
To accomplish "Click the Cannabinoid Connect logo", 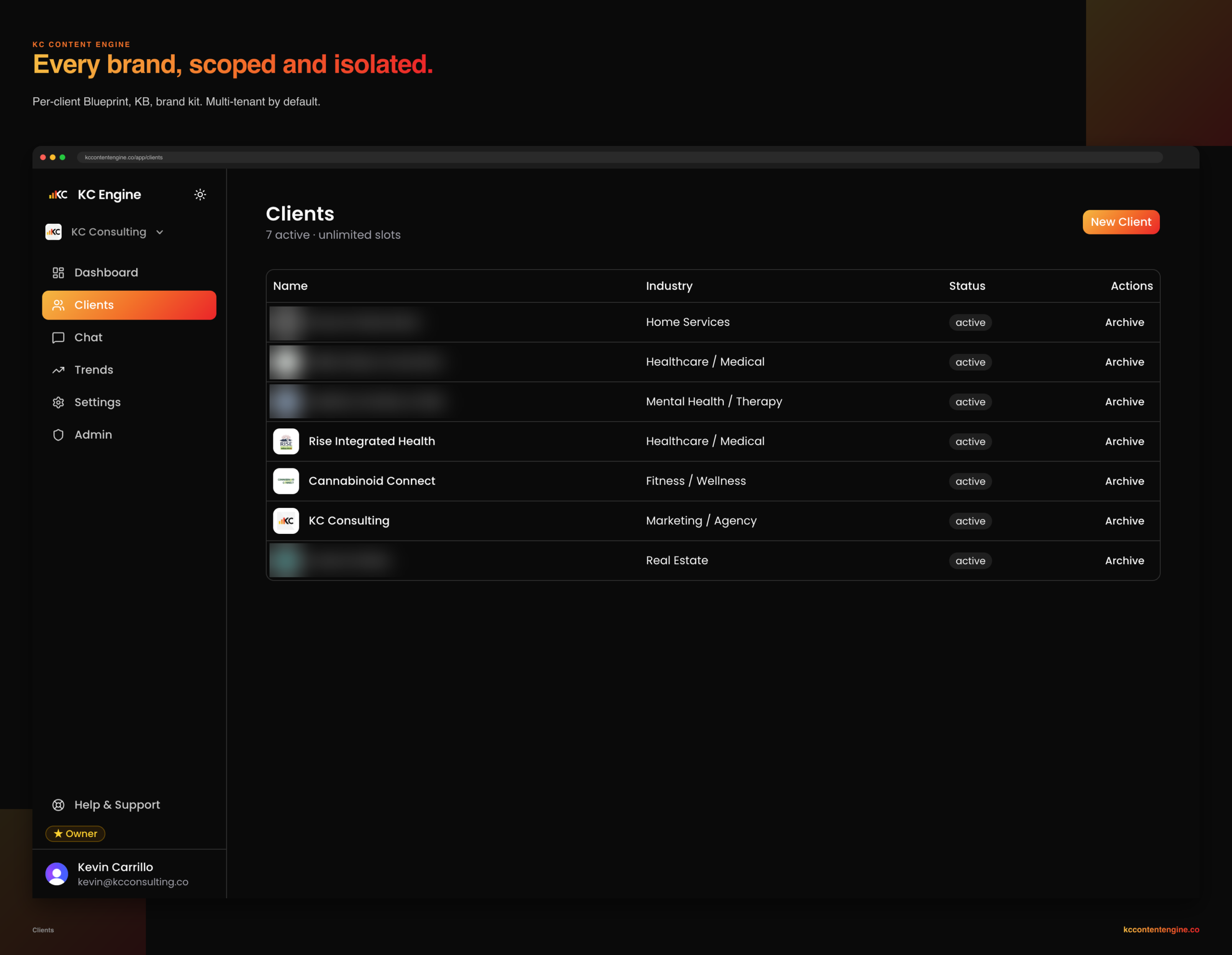I will point(286,481).
